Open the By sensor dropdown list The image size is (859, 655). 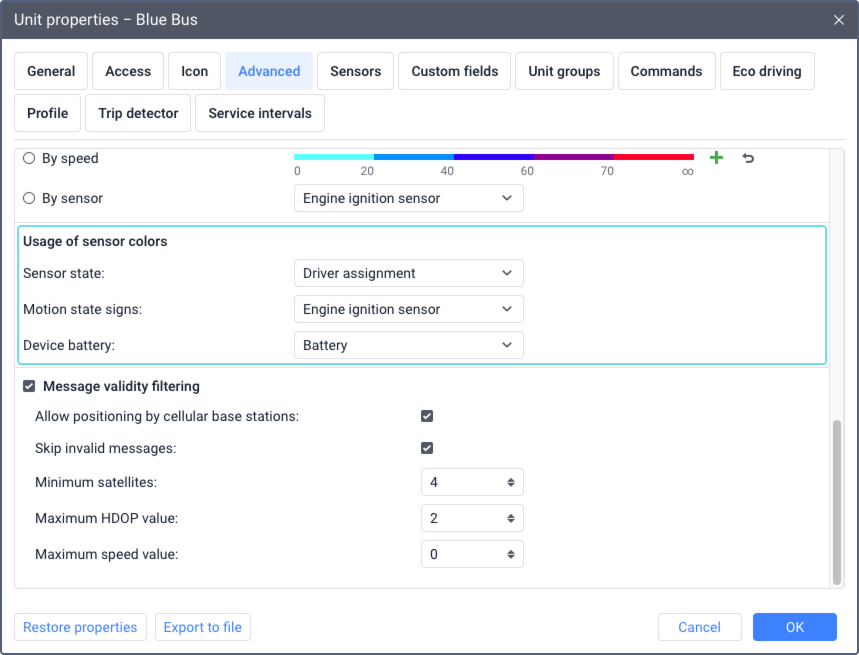[x=408, y=198]
